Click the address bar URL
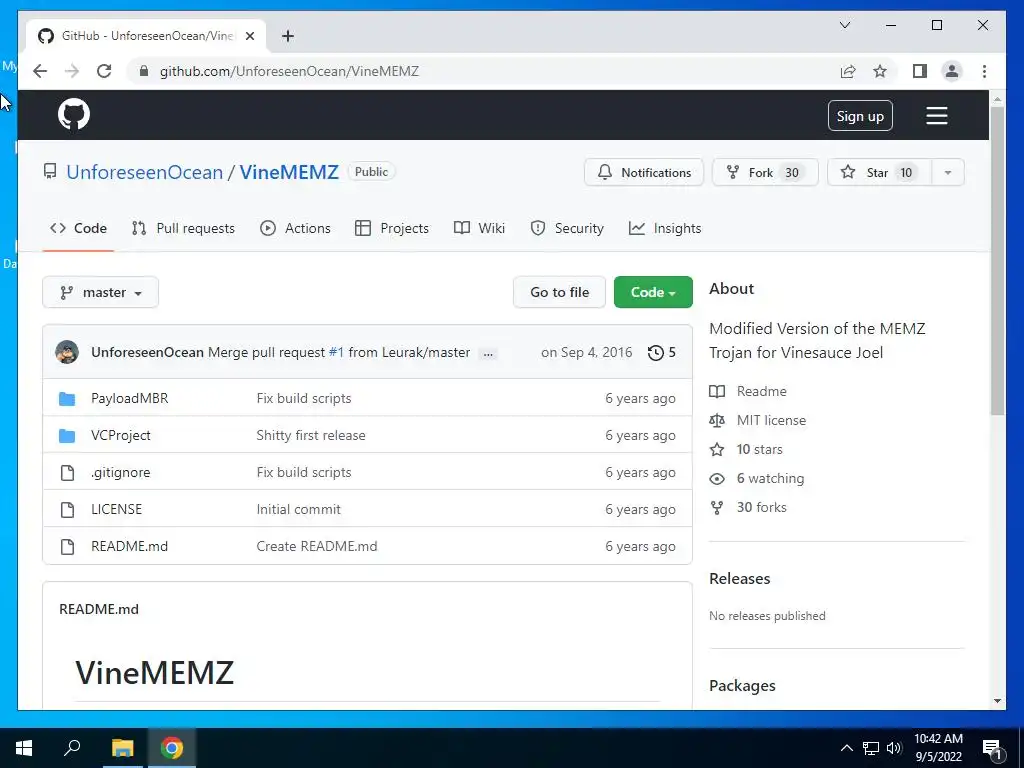 pyautogui.click(x=289, y=71)
